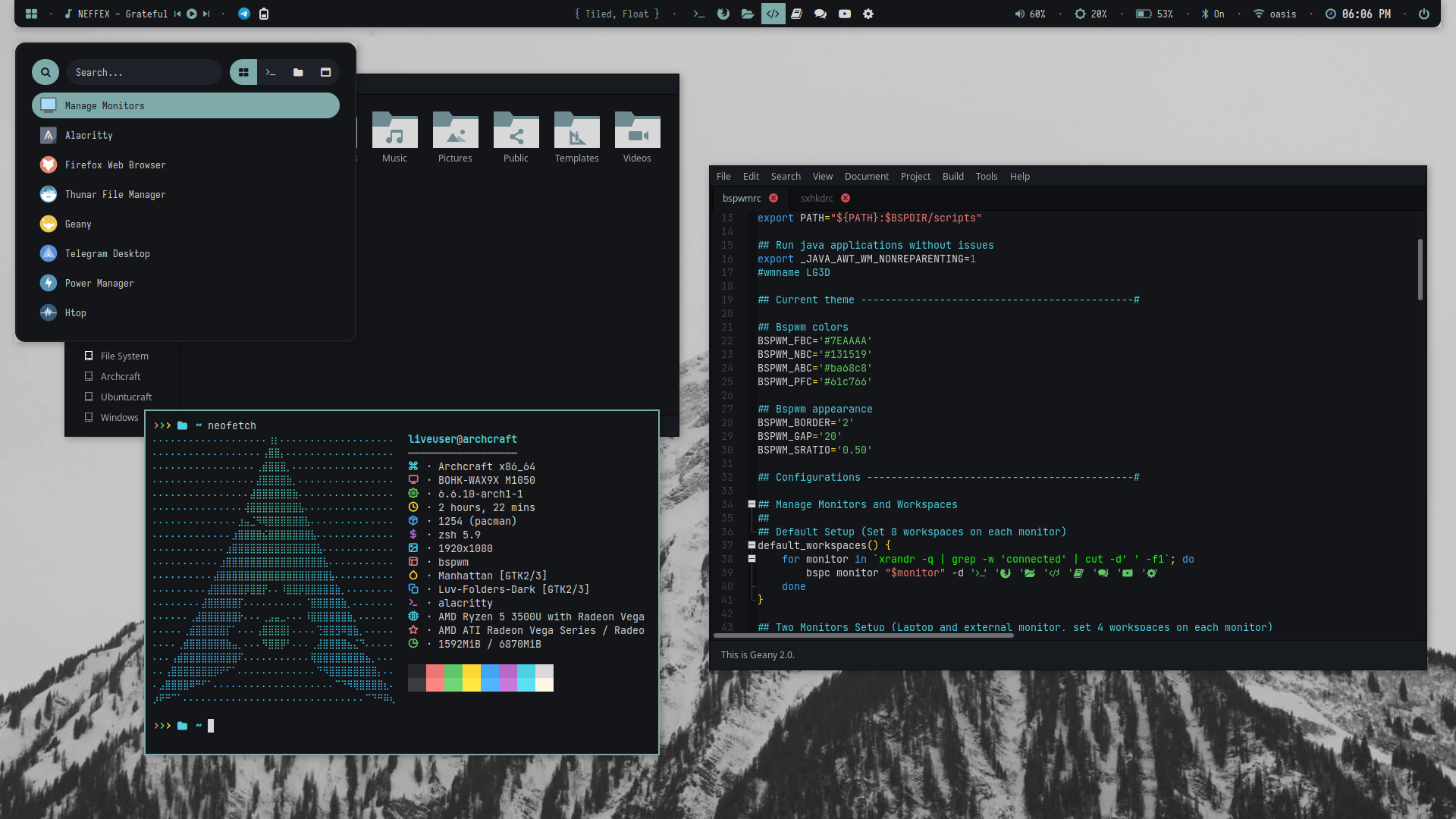Launch Firefox Web Browser from launcher
The width and height of the screenshot is (1456, 819).
(115, 165)
